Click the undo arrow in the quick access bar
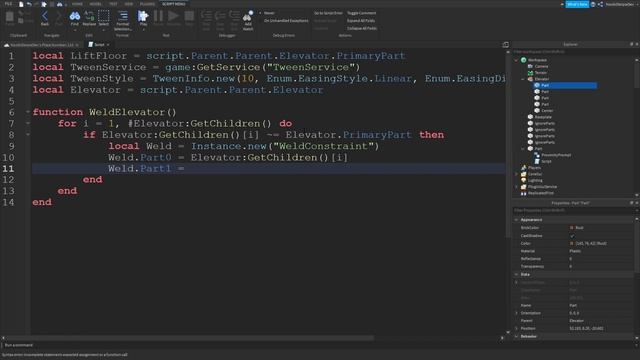Image resolution: width=640 pixels, height=360 pixels. [x=29, y=4]
